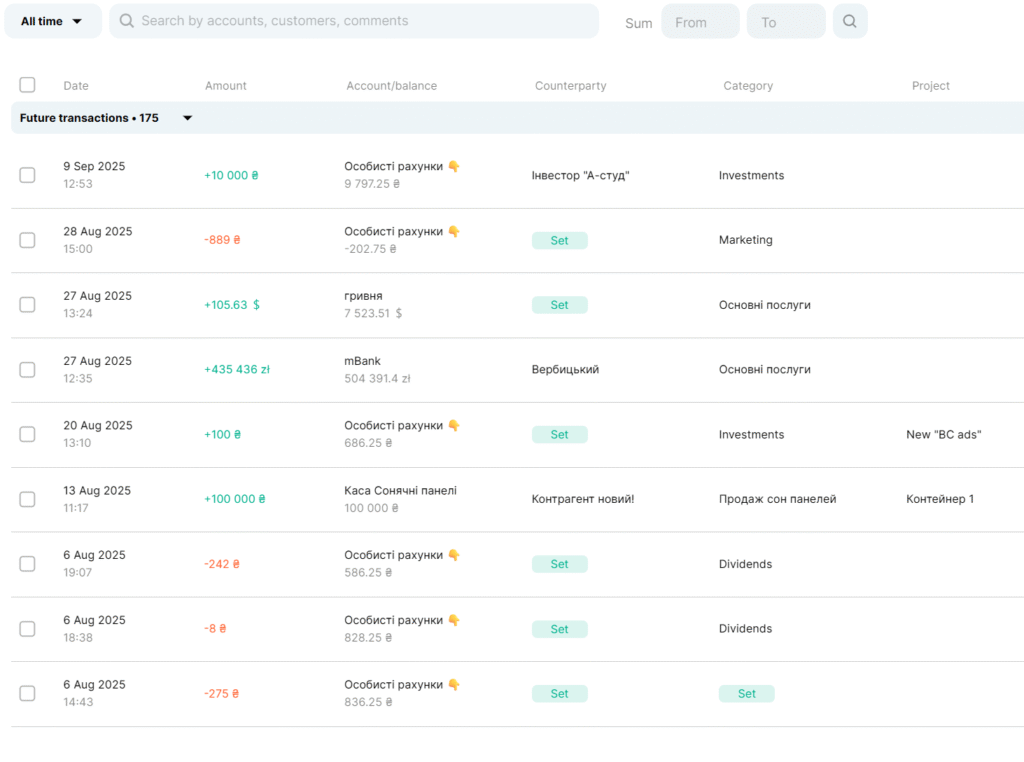Toggle the select-all checkbox in header
This screenshot has height=762, width=1024.
tap(27, 85)
